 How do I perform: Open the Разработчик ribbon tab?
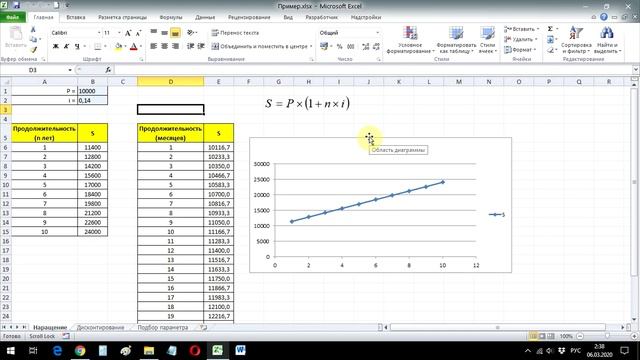(322, 18)
